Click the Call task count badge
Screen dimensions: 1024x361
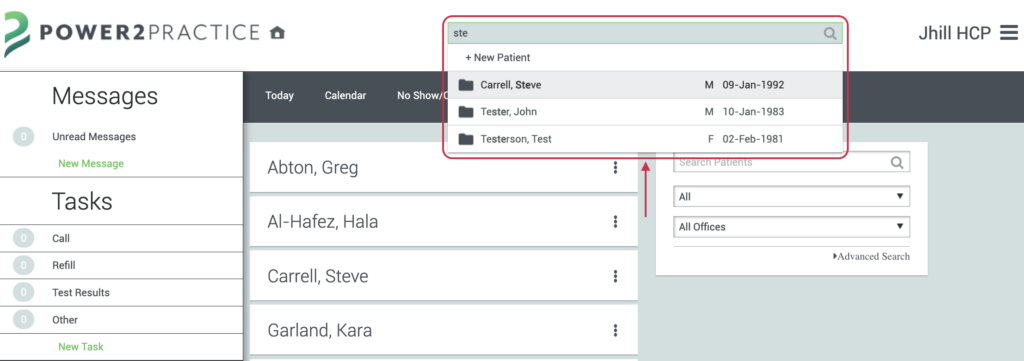pyautogui.click(x=24, y=238)
